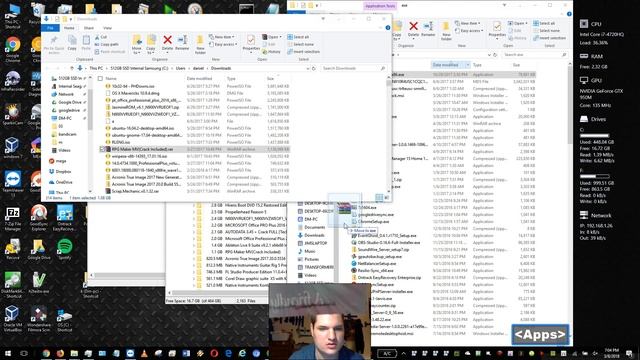
Task: Open Application Tools tab in exe window
Action: click(380, 6)
